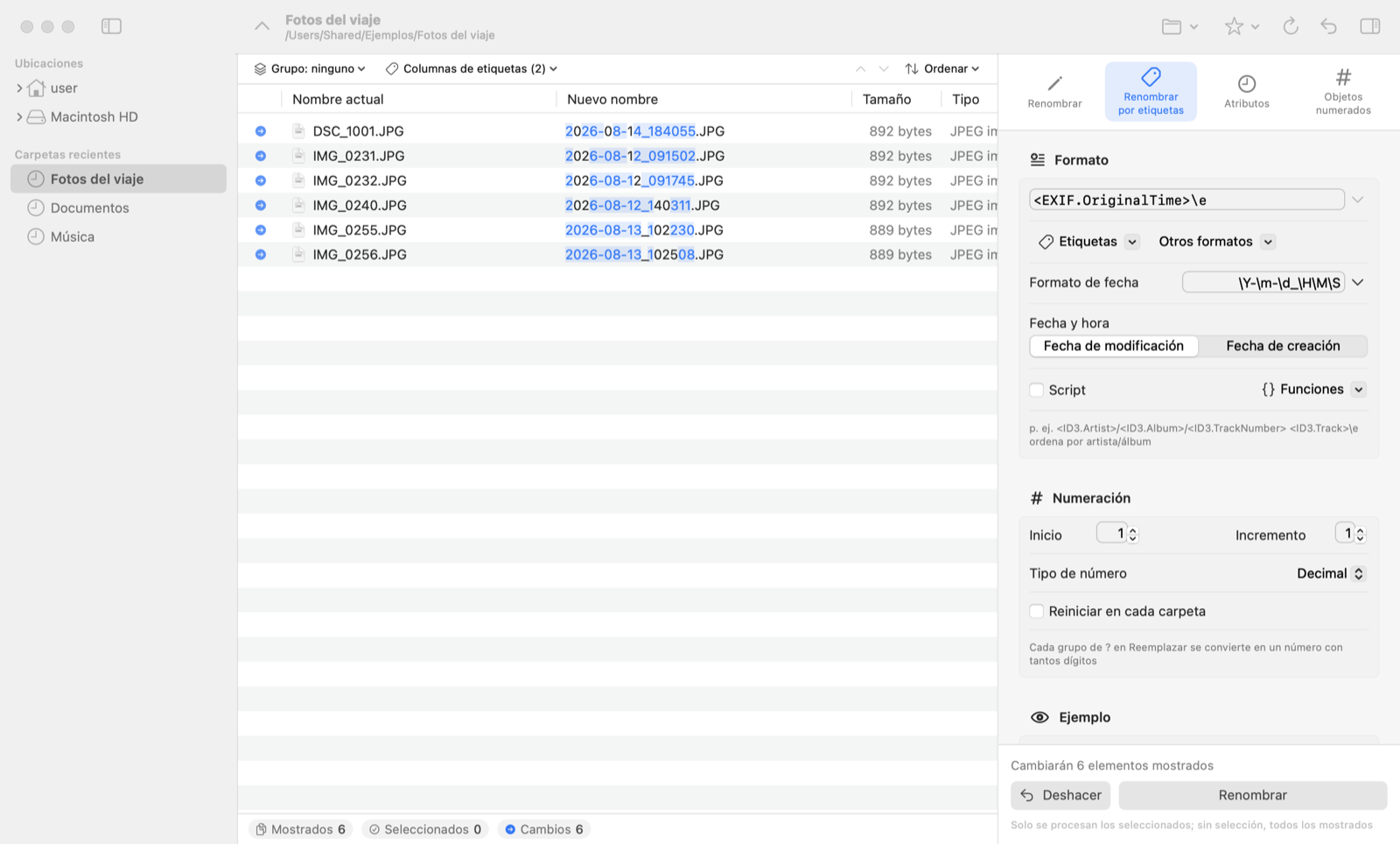Viewport: 1400px width, 844px height.
Task: Open the Atributos tab
Action: click(1247, 92)
